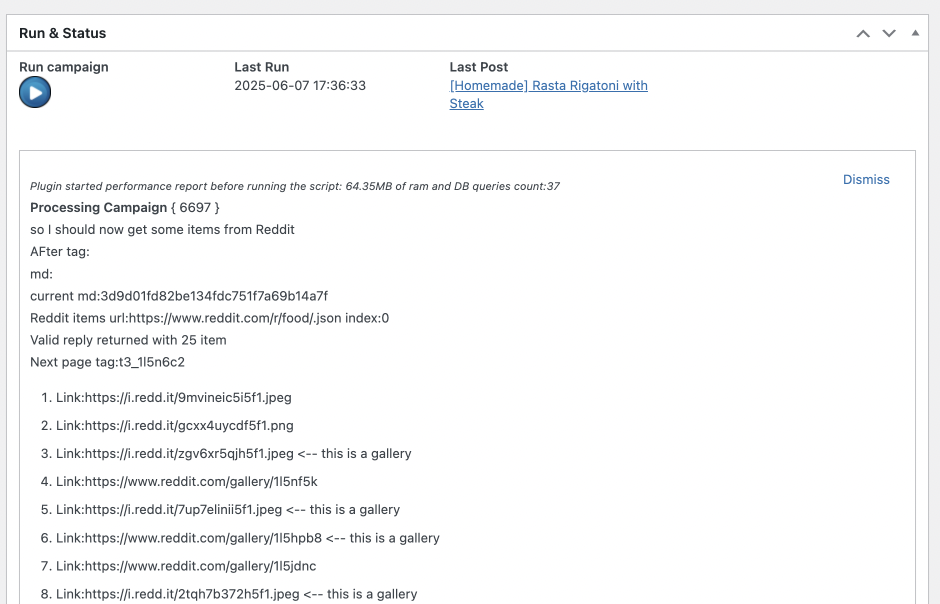Select the 9mvineic5i5f1.jpeg link entry
The width and height of the screenshot is (940, 604).
174,397
